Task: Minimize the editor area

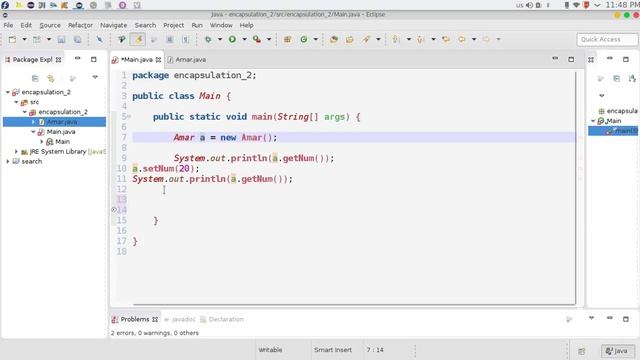Action: (x=555, y=59)
